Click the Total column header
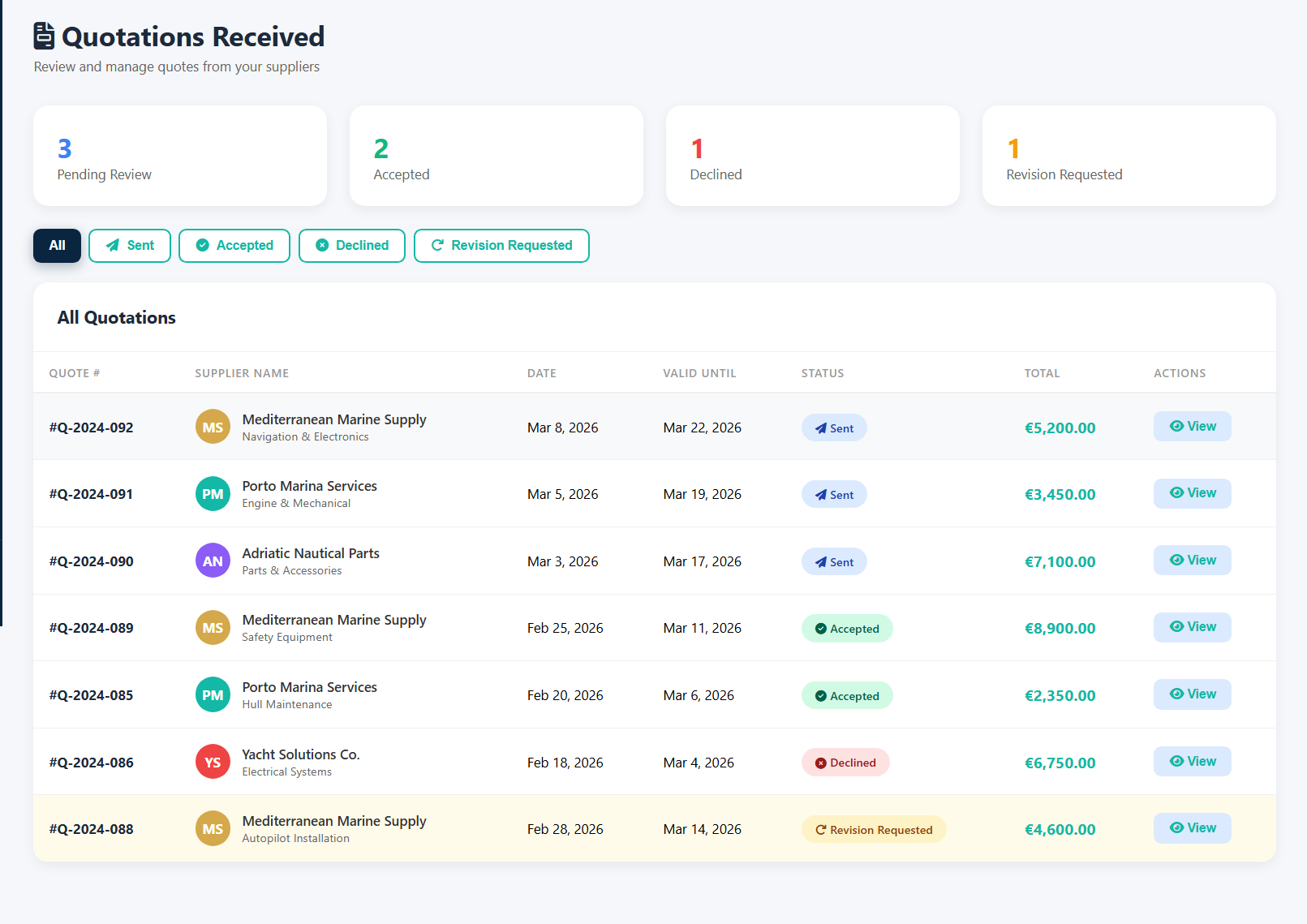 click(1042, 373)
